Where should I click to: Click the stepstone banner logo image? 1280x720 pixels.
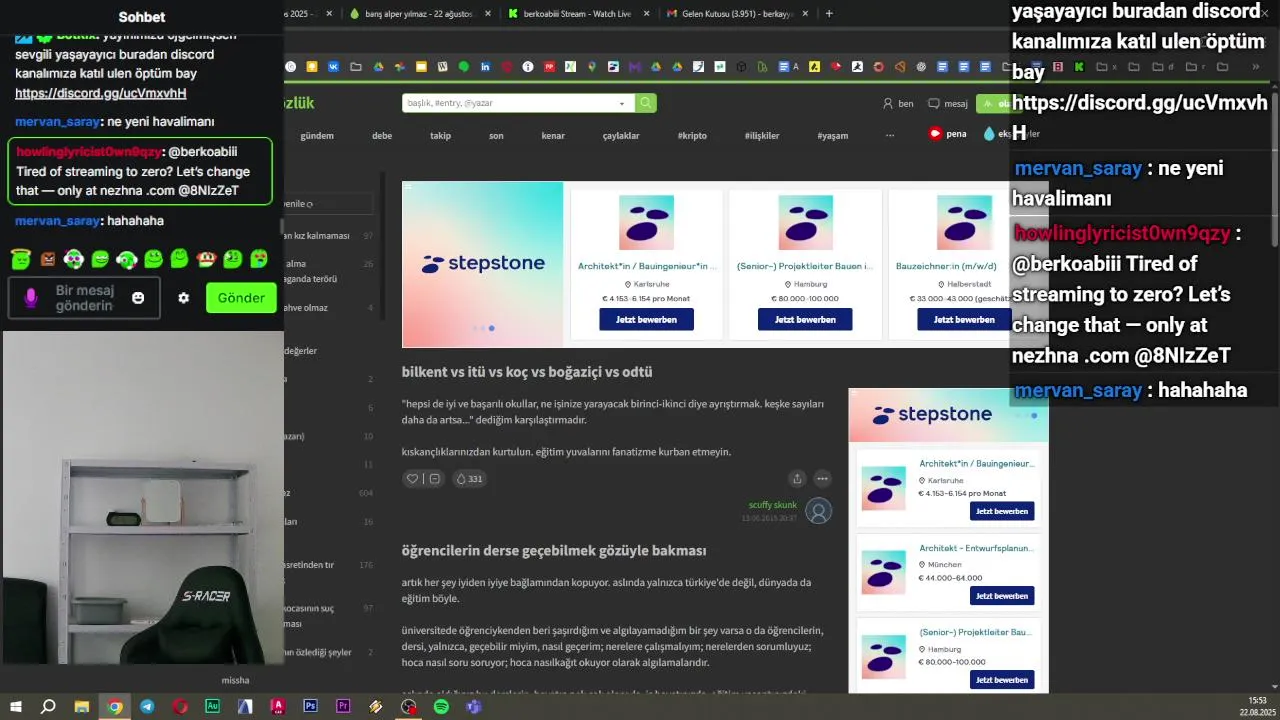[x=483, y=264]
